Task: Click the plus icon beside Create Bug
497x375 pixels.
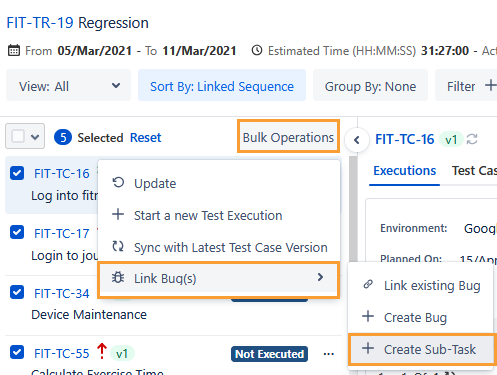Action: click(x=368, y=316)
